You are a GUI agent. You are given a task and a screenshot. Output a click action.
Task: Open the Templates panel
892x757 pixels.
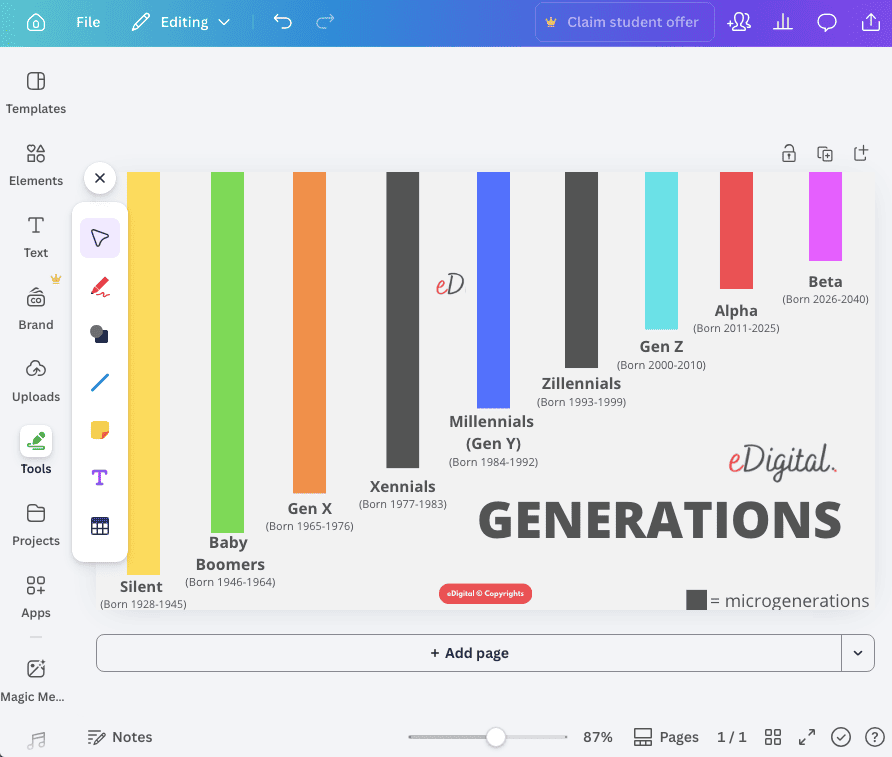[x=36, y=93]
